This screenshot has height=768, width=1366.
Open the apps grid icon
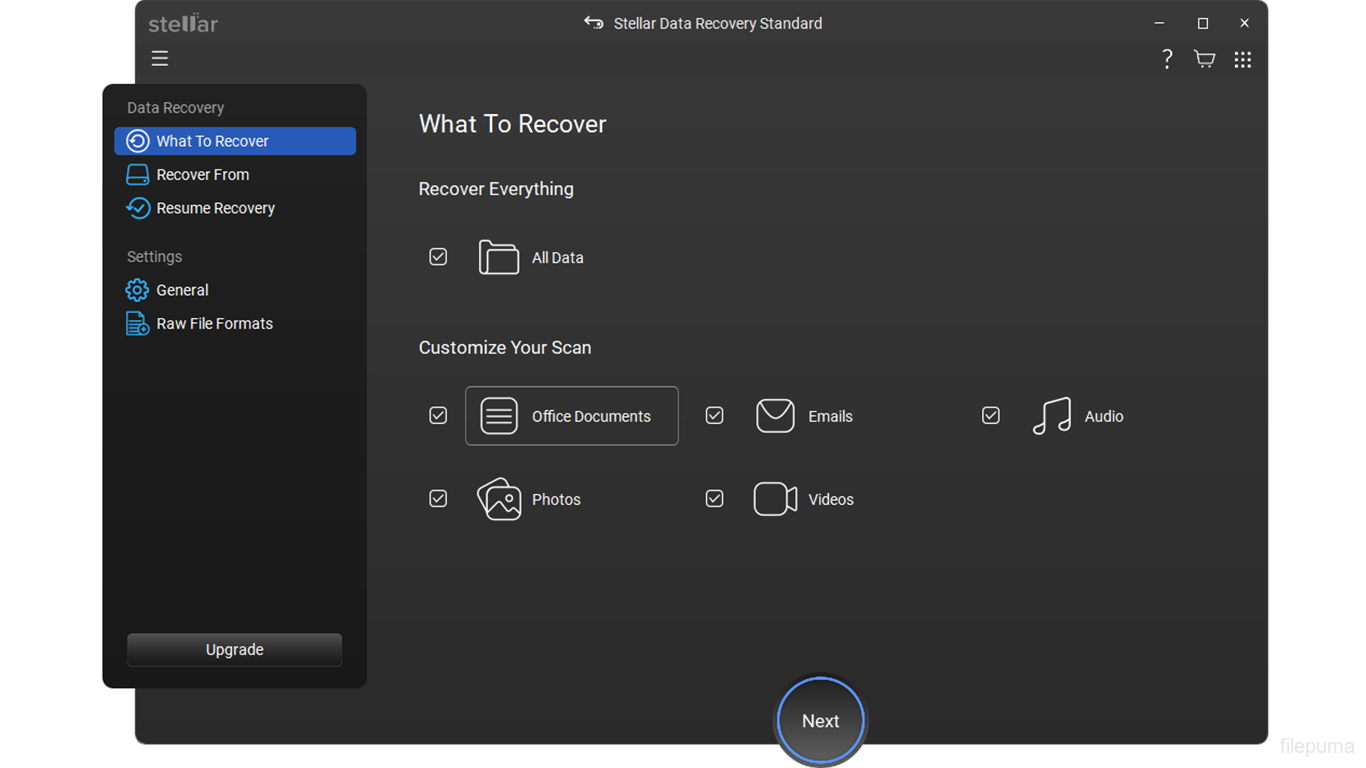(1242, 60)
